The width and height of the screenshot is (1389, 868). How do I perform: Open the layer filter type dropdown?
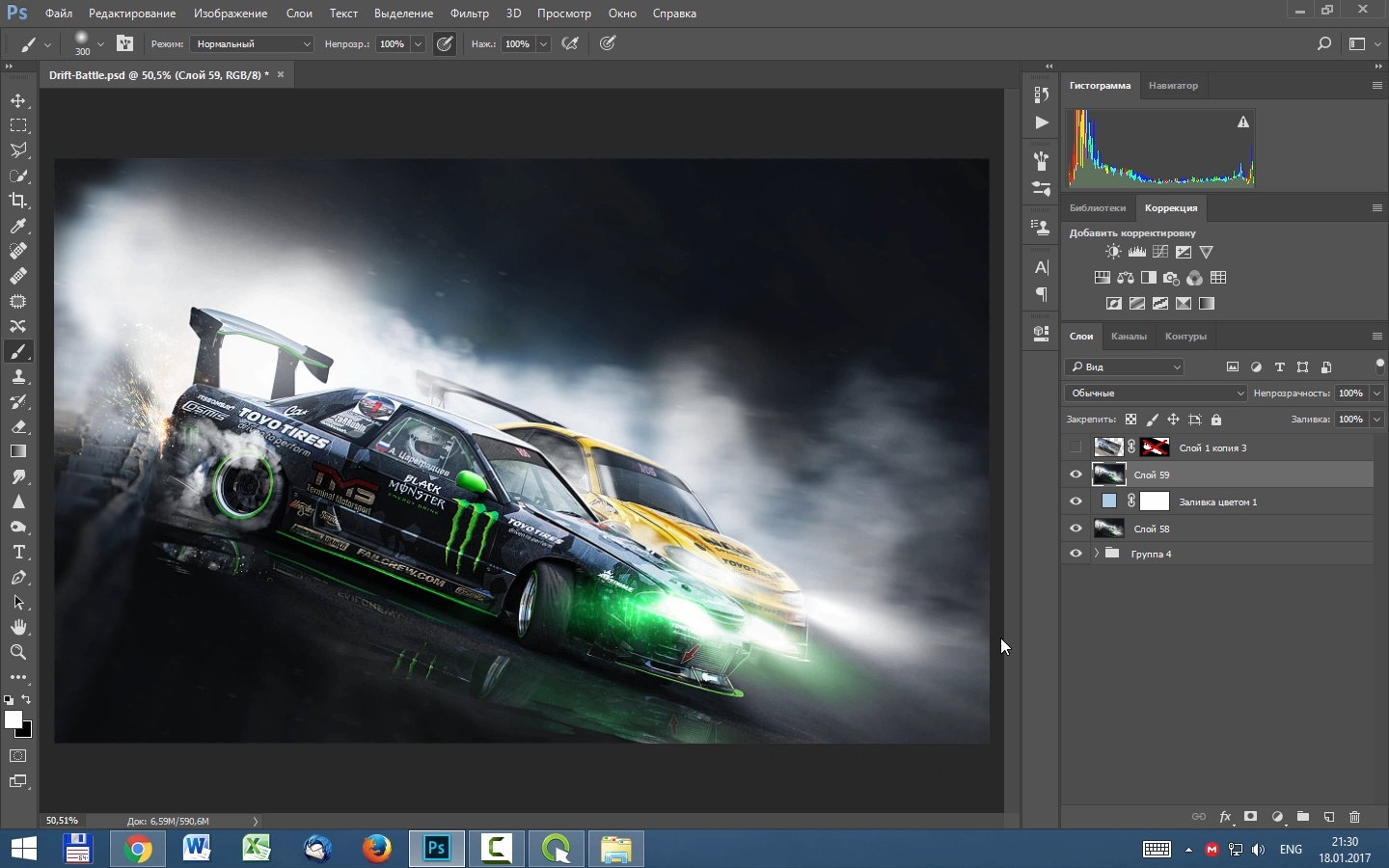pyautogui.click(x=1125, y=366)
